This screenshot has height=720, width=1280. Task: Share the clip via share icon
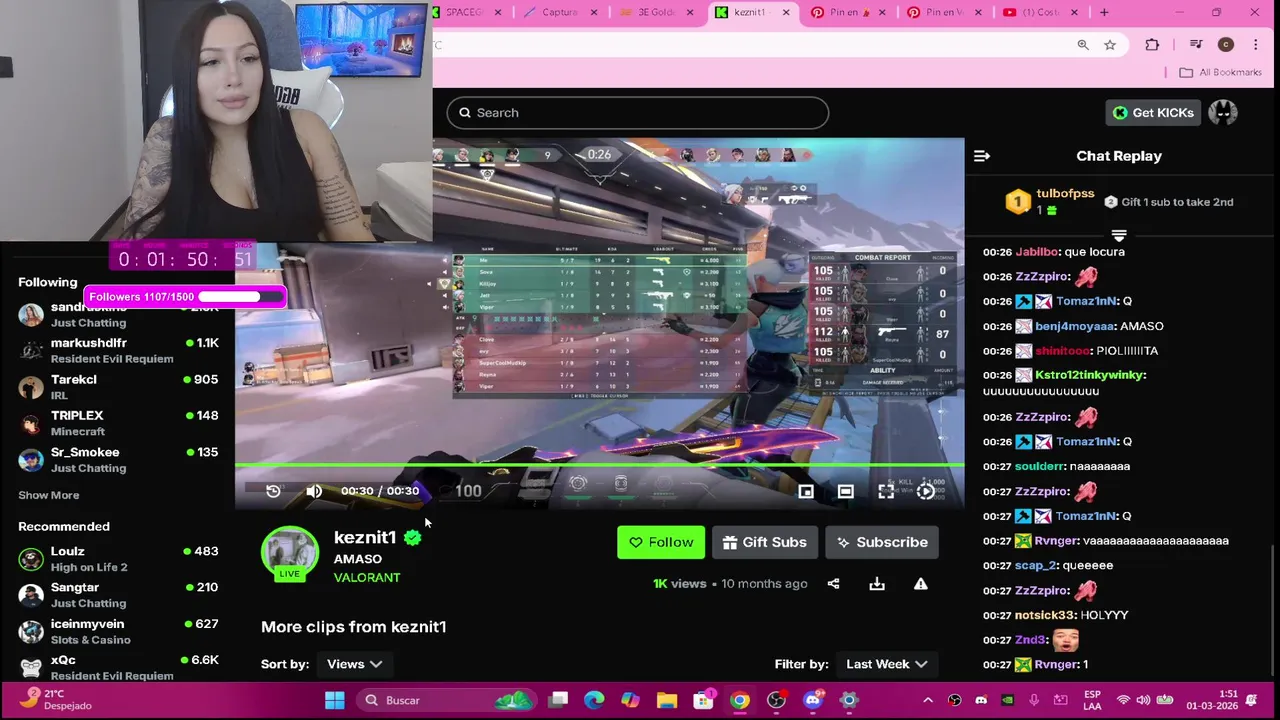[833, 584]
